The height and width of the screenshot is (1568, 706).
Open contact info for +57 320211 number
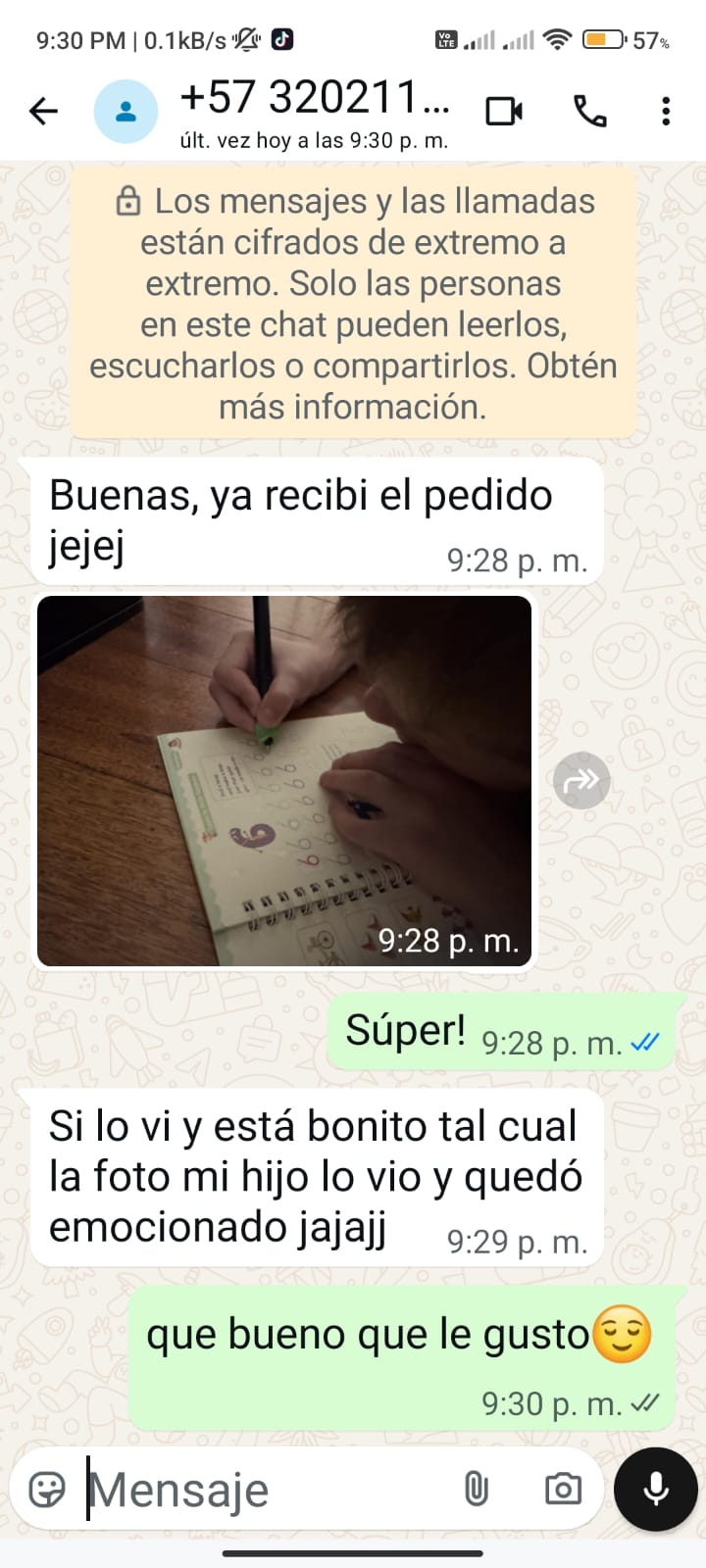pos(315,111)
